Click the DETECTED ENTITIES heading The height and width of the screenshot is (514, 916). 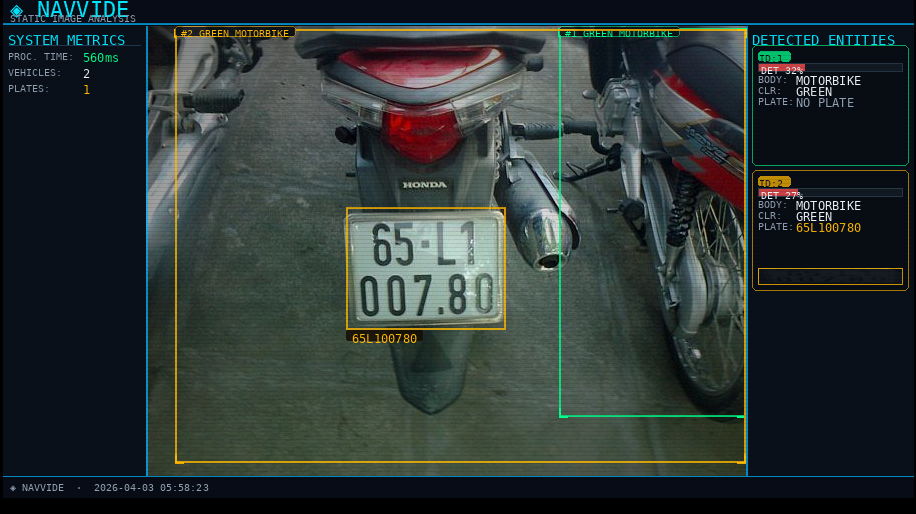click(x=823, y=40)
